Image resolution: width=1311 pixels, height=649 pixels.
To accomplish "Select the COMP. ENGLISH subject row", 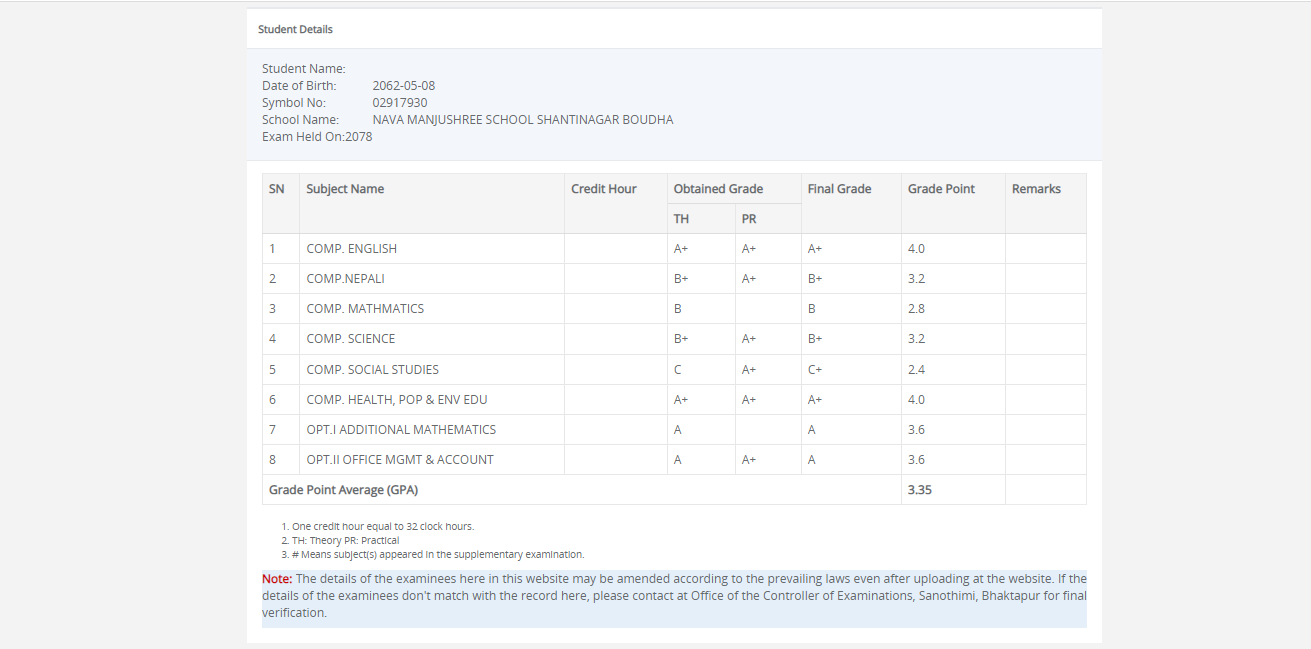I will tap(351, 249).
